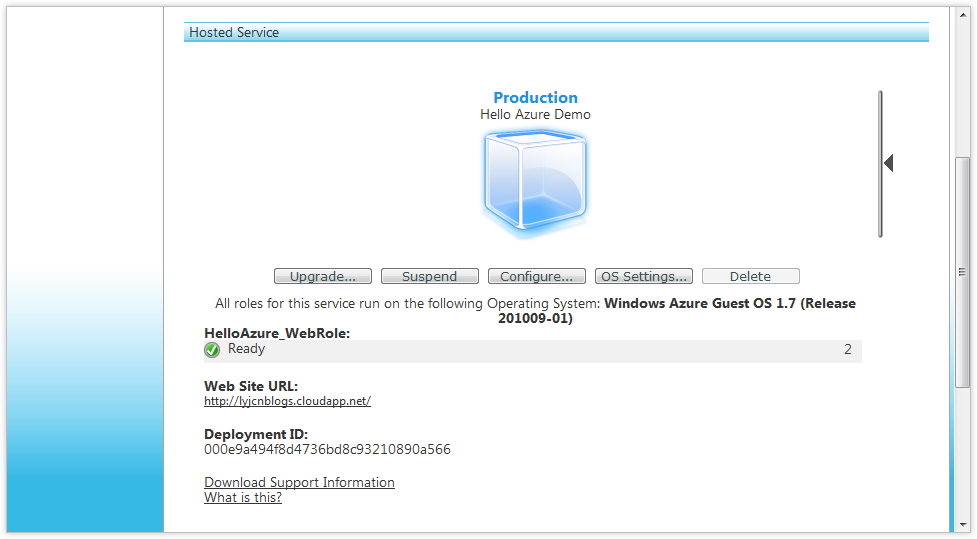
Task: Click Download Support Information link
Action: 299,482
